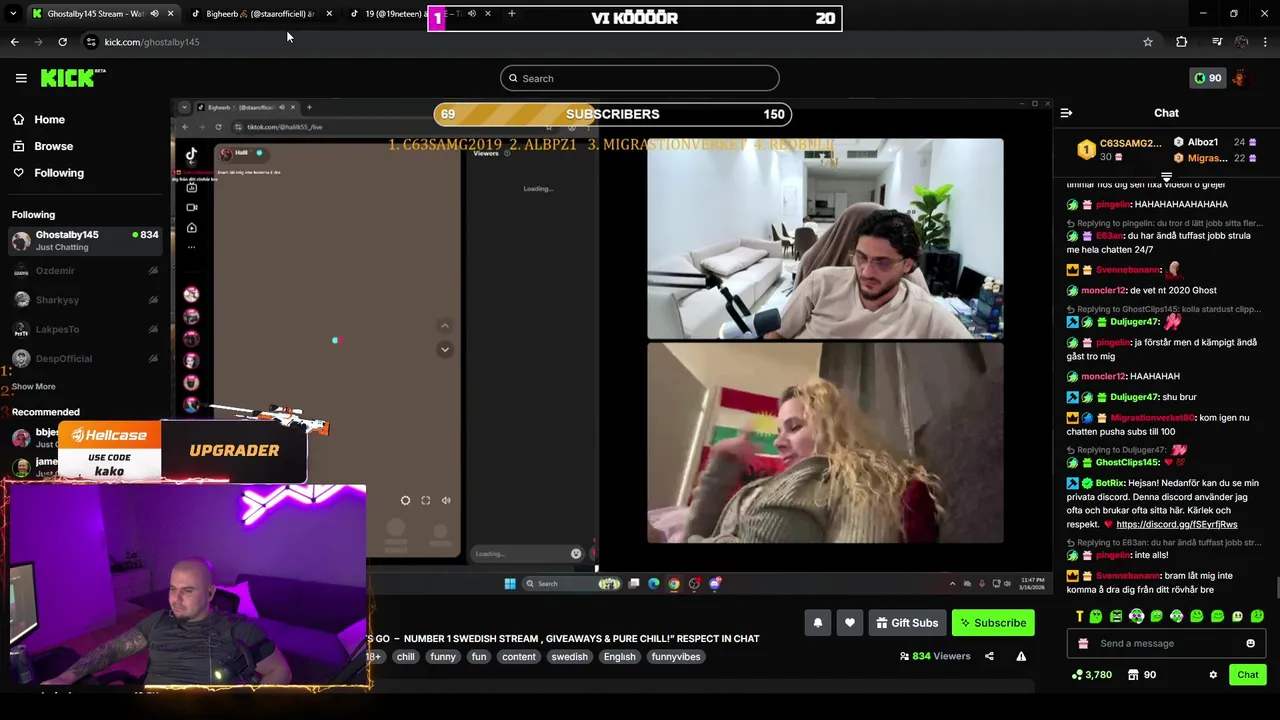Screen dimensions: 1280x720
Task: Insert the green emote with purple sunglasses
Action: point(1136,616)
